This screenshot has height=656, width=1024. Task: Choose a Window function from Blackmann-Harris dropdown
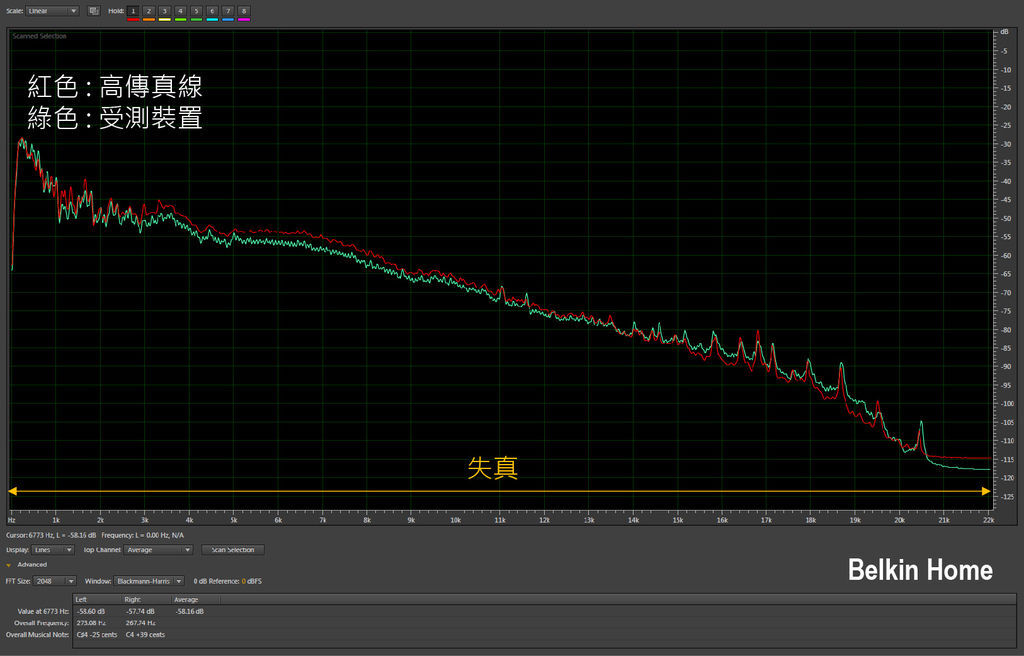[x=149, y=581]
